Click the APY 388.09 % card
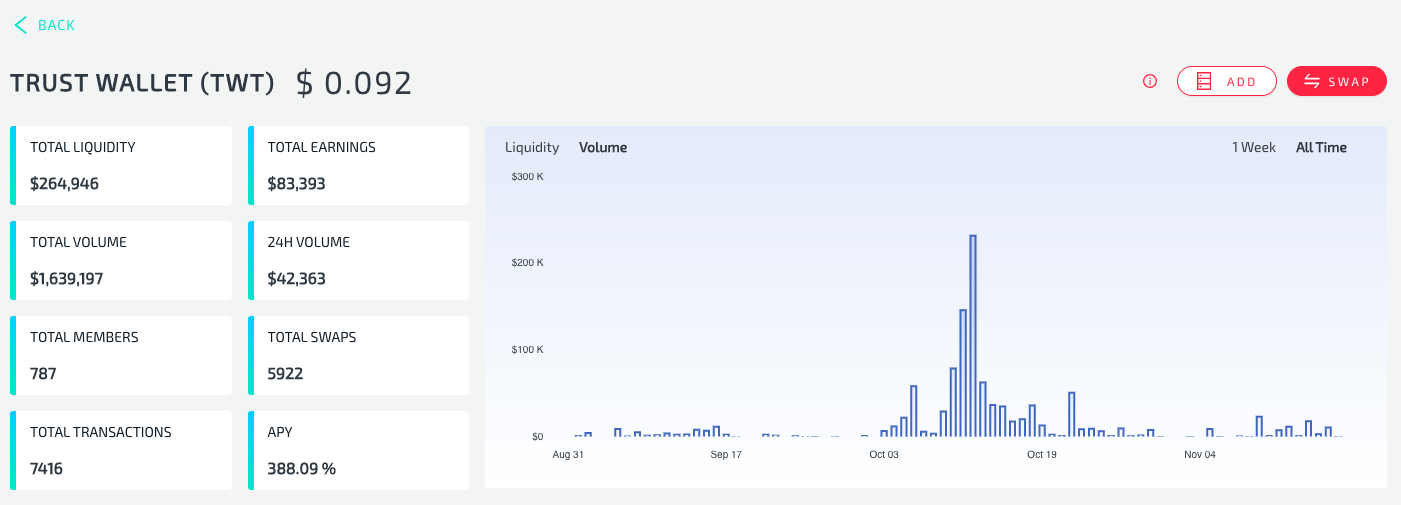 pos(358,450)
